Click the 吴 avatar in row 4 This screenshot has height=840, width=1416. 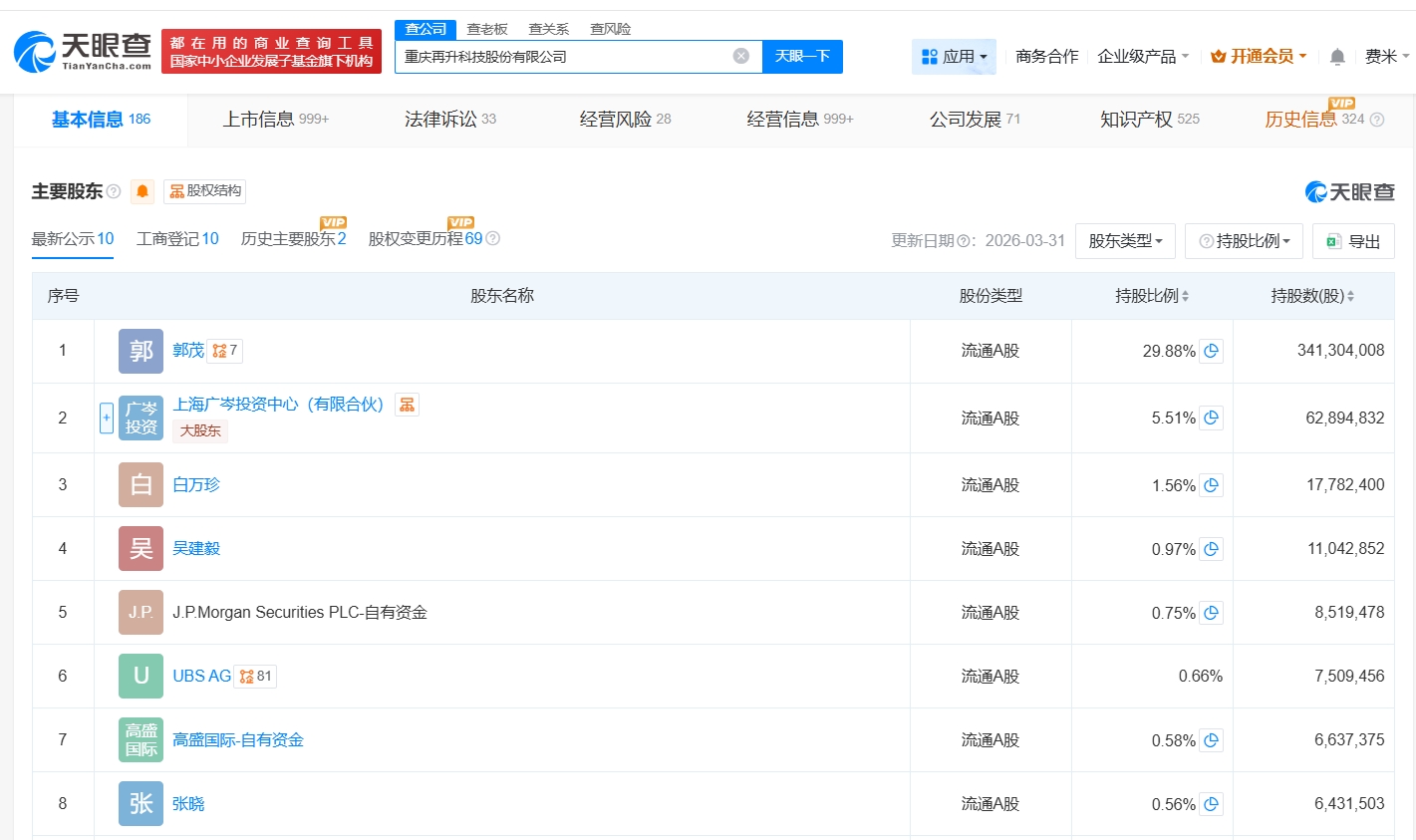141,549
